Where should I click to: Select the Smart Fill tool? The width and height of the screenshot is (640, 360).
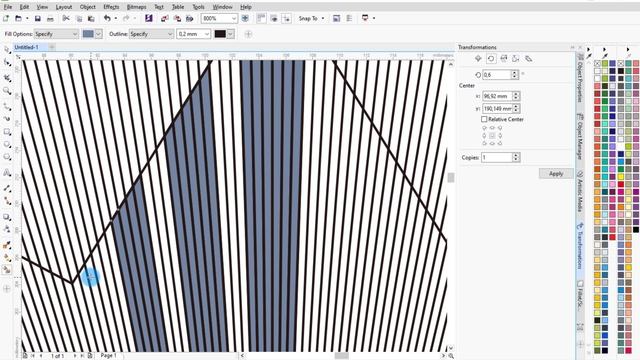7,270
